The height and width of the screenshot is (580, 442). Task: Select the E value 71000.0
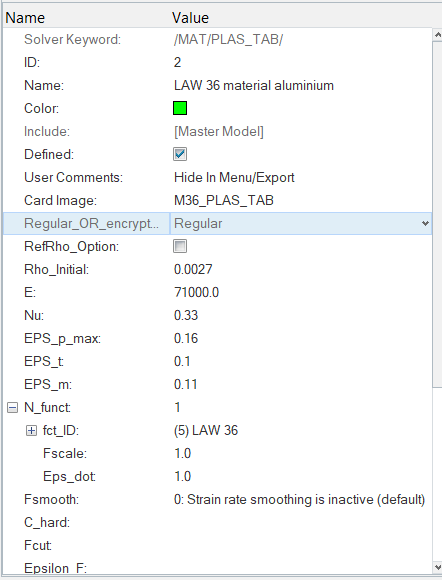pos(196,292)
